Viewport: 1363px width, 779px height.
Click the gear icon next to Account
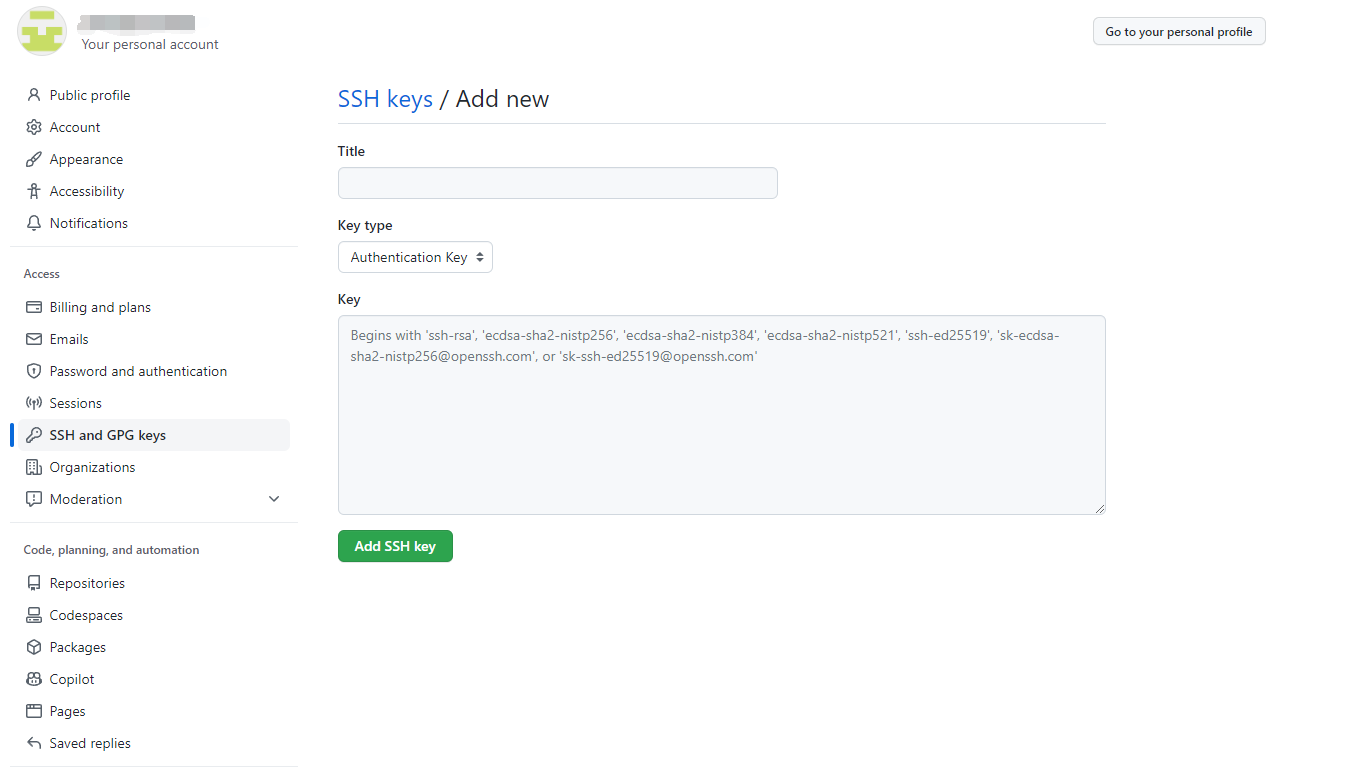click(x=34, y=127)
